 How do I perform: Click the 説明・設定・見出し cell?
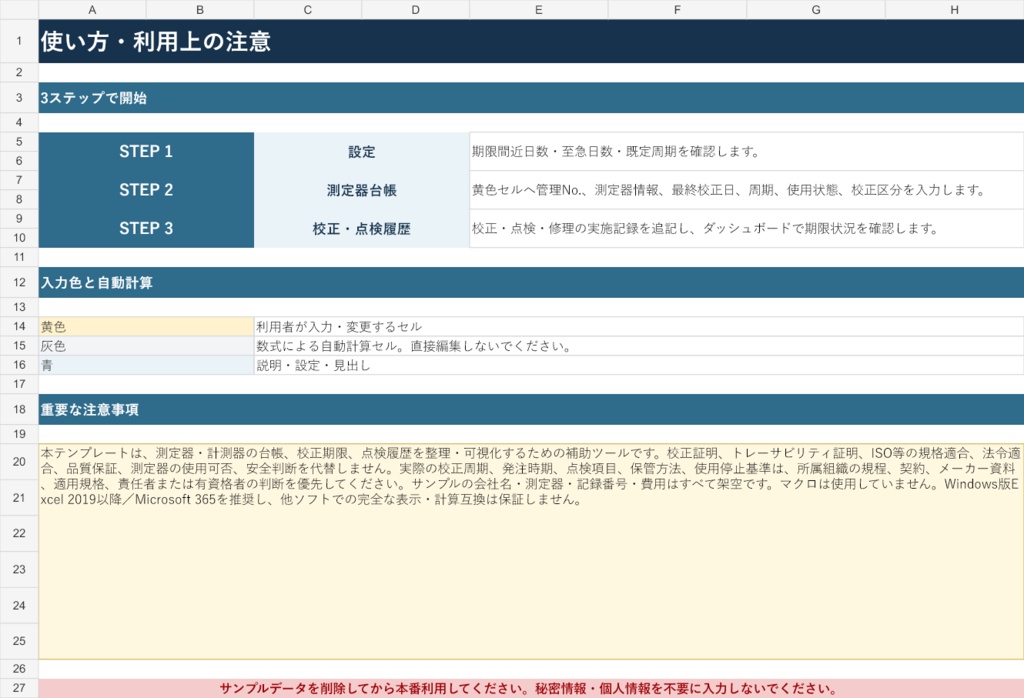coord(639,365)
